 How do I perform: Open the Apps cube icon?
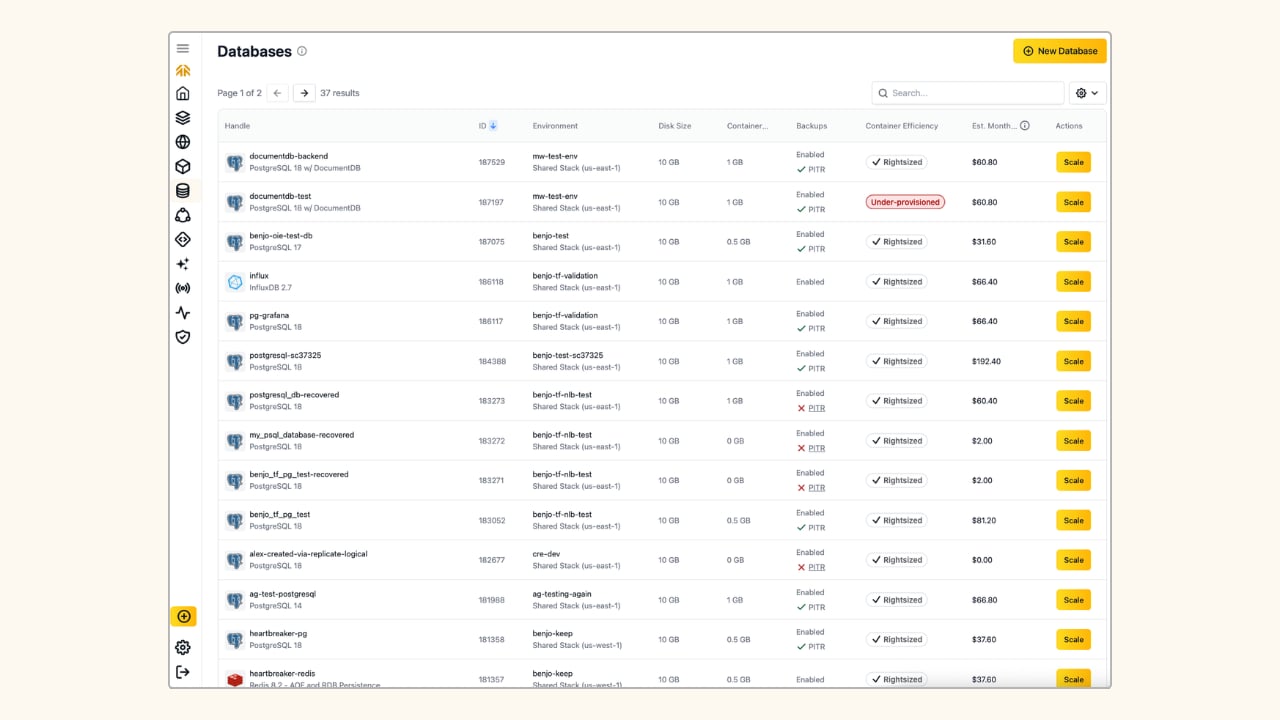click(x=183, y=166)
